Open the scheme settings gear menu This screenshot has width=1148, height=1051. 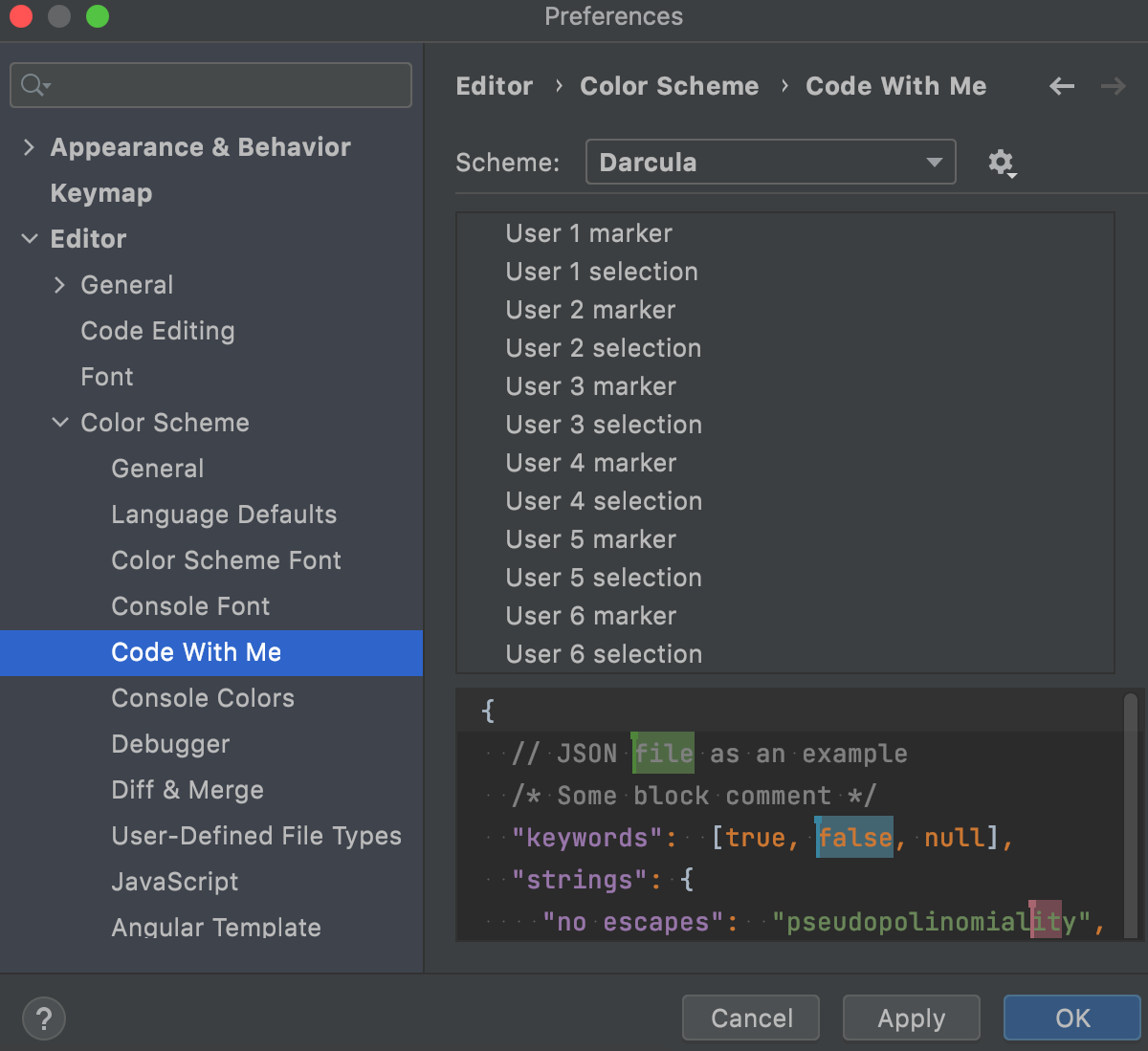pyautogui.click(x=1002, y=163)
